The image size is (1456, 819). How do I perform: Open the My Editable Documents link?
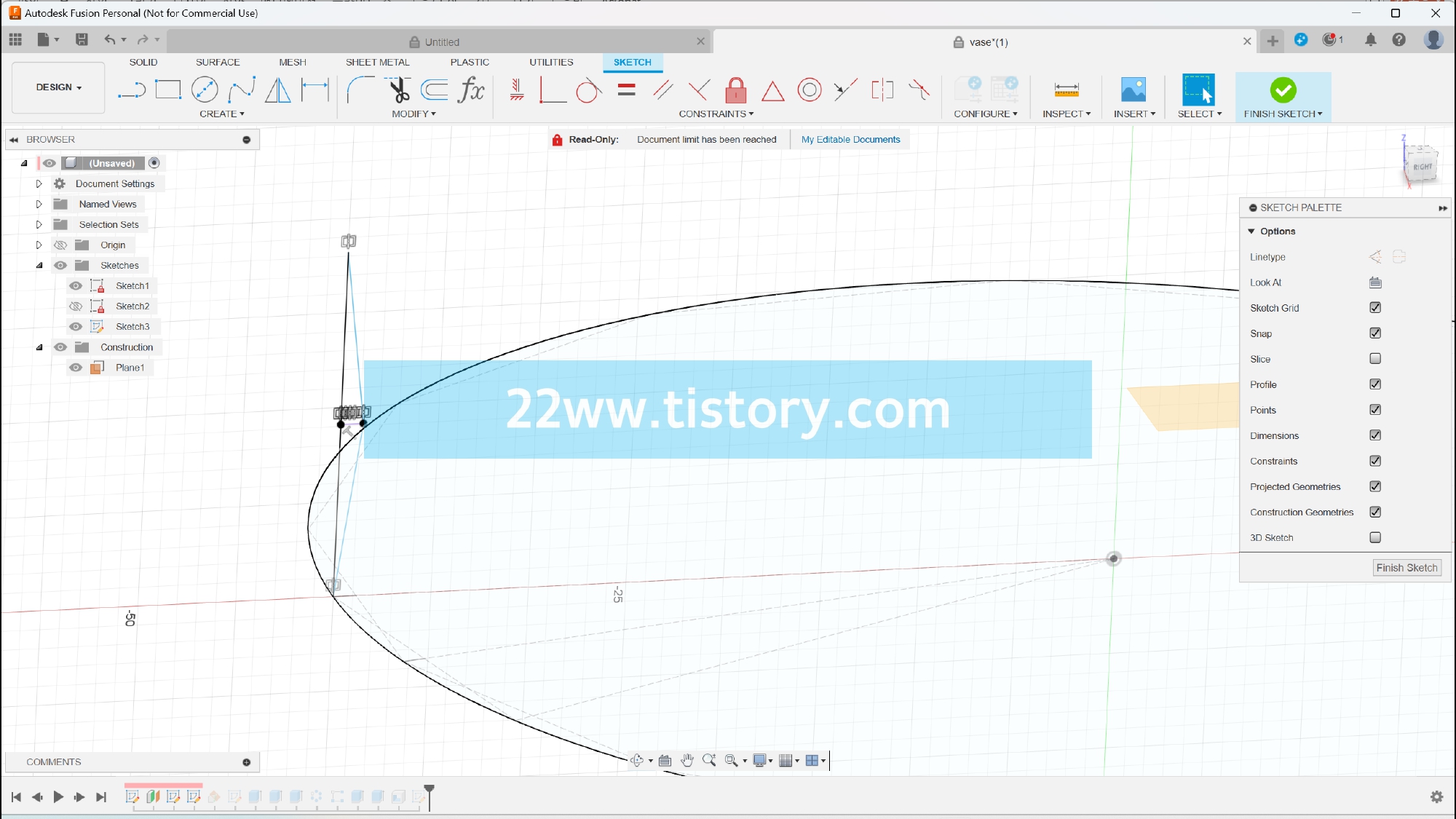(850, 140)
